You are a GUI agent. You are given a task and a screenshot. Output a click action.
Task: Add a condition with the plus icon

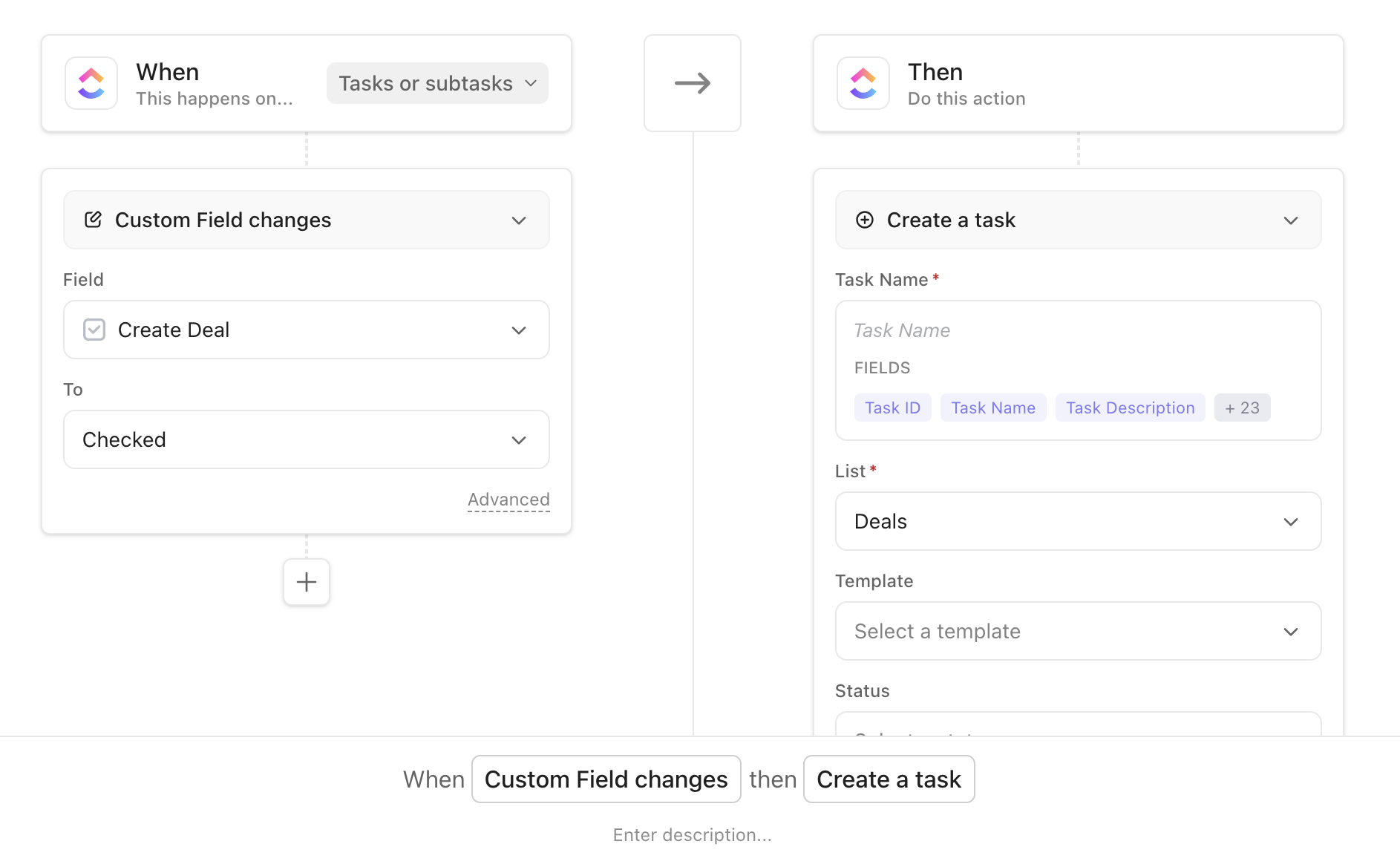point(307,582)
